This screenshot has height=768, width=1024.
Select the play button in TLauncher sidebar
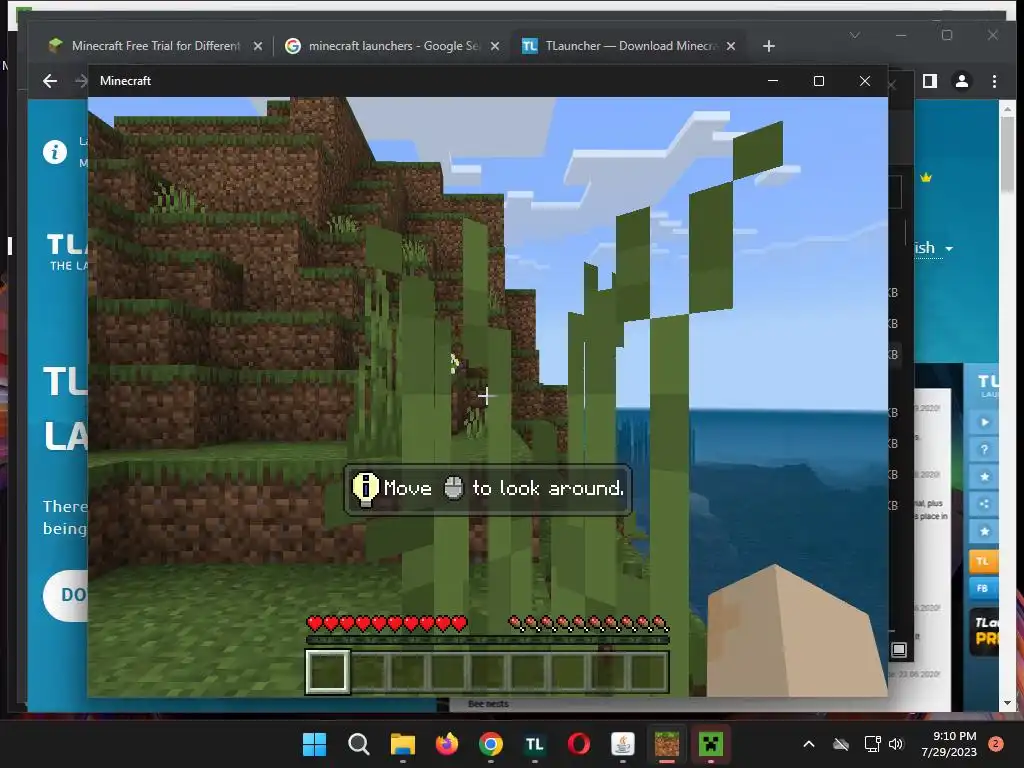[985, 423]
